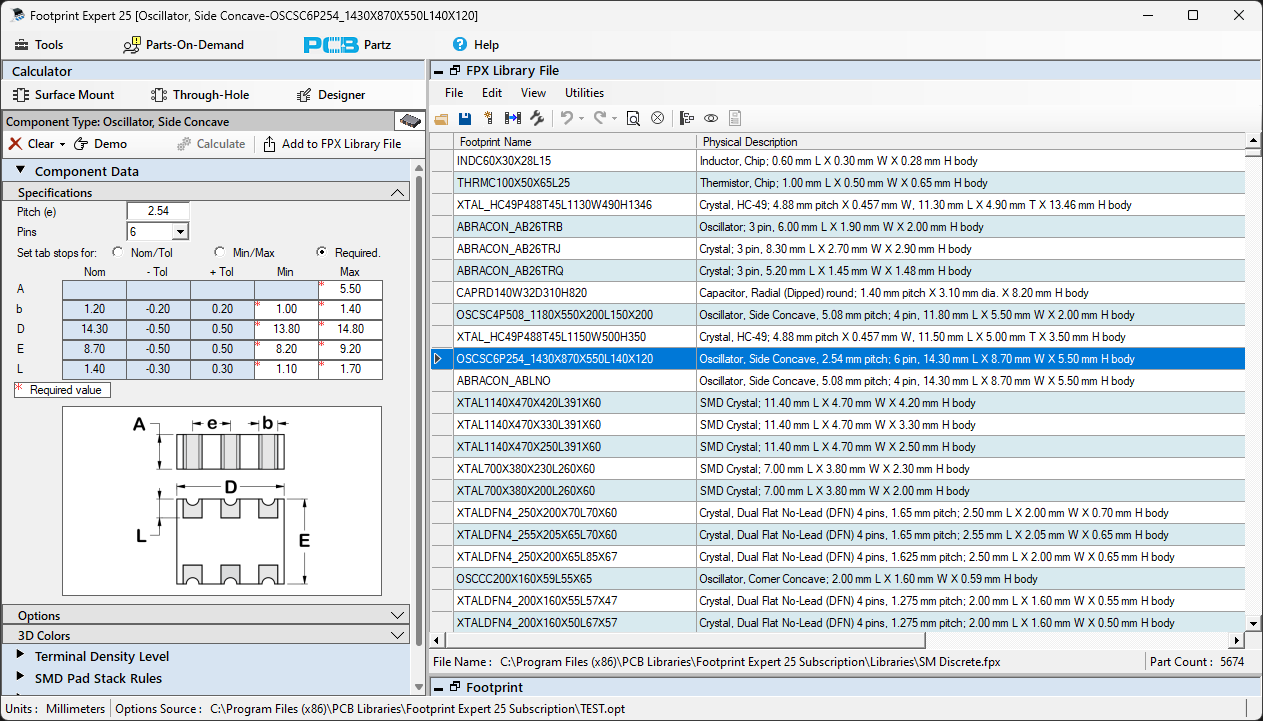The width and height of the screenshot is (1263, 721).
Task: Click the row arrow indicator beside OSCSC6P254
Action: 438,358
